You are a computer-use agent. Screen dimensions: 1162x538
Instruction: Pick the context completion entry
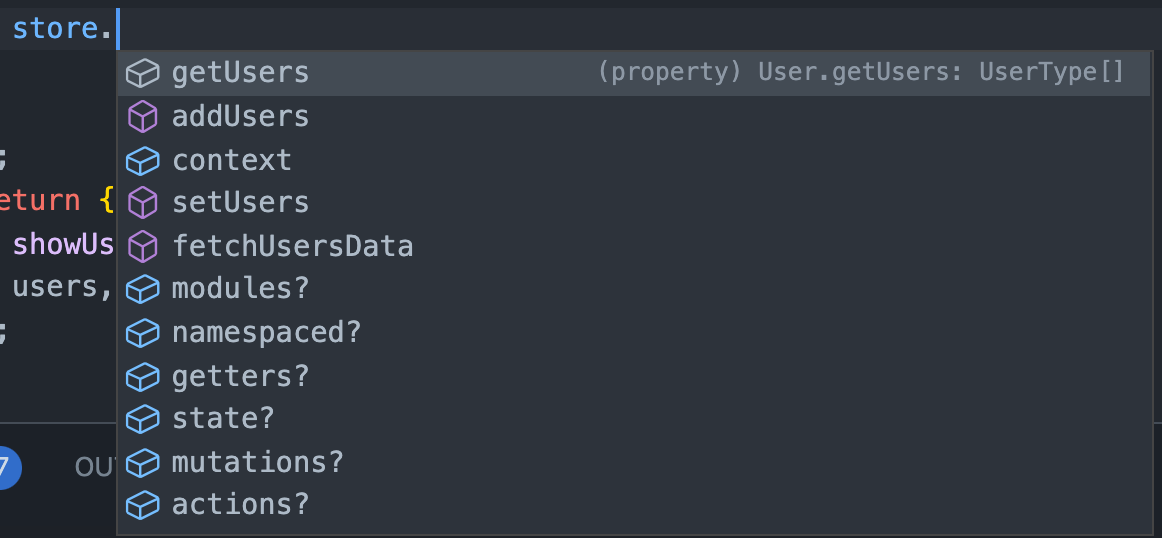pyautogui.click(x=231, y=160)
